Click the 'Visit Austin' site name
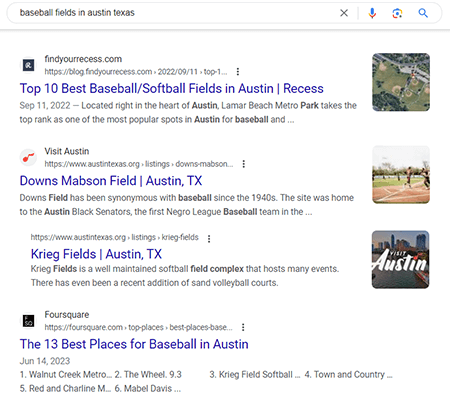 [x=67, y=151]
